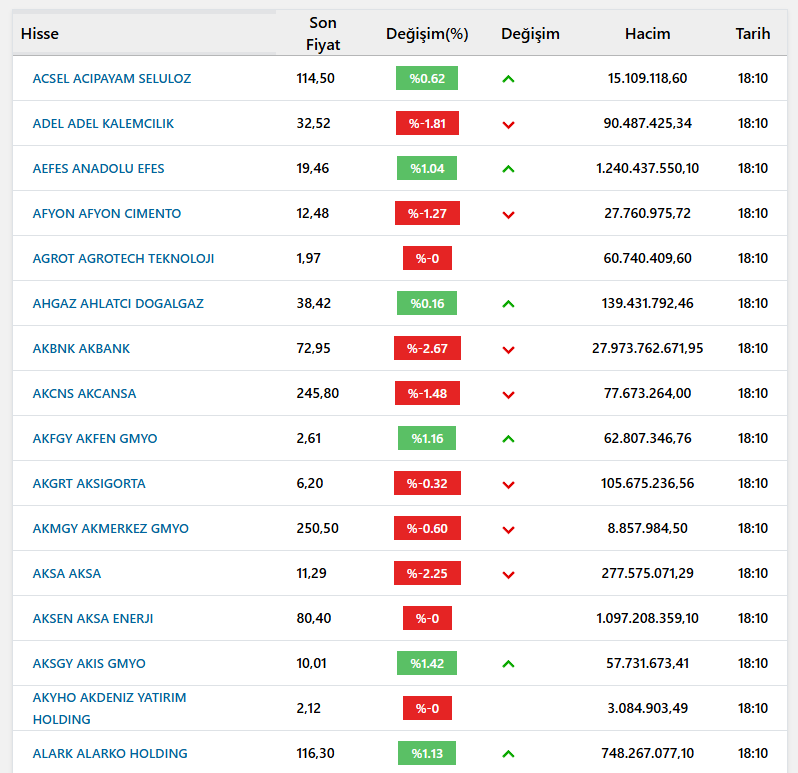The width and height of the screenshot is (798, 773).
Task: Open the AGROT AGROTECH TEKNOLOJI link
Action: point(123,259)
